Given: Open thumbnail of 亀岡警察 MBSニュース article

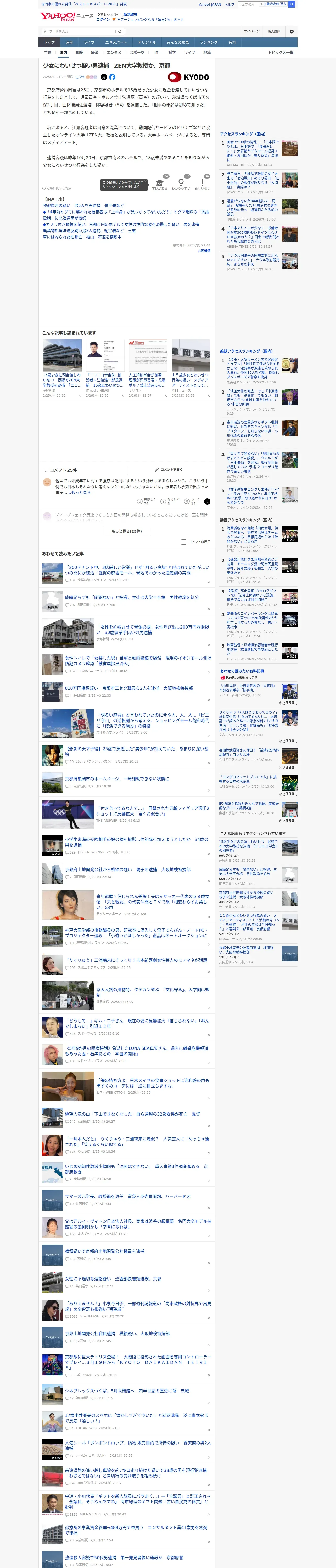Looking at the screenshot, I should point(191,355).
